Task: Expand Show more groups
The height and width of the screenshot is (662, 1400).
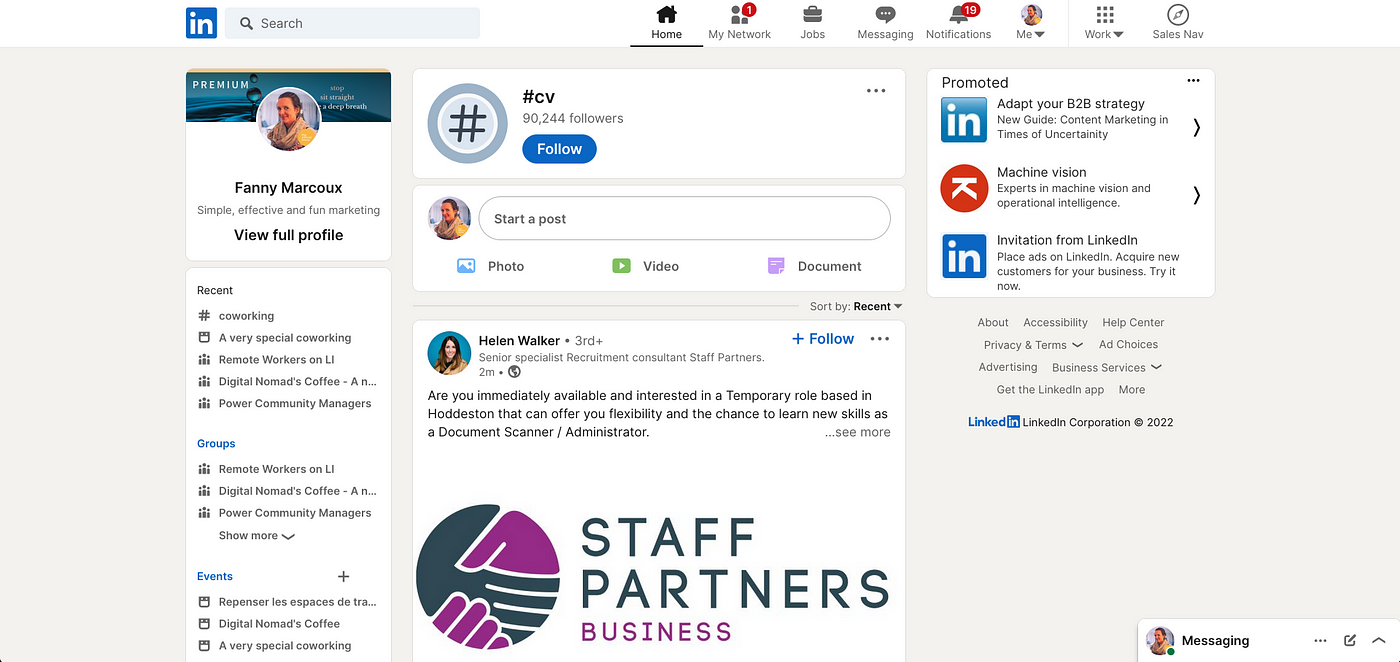Action: click(x=257, y=536)
